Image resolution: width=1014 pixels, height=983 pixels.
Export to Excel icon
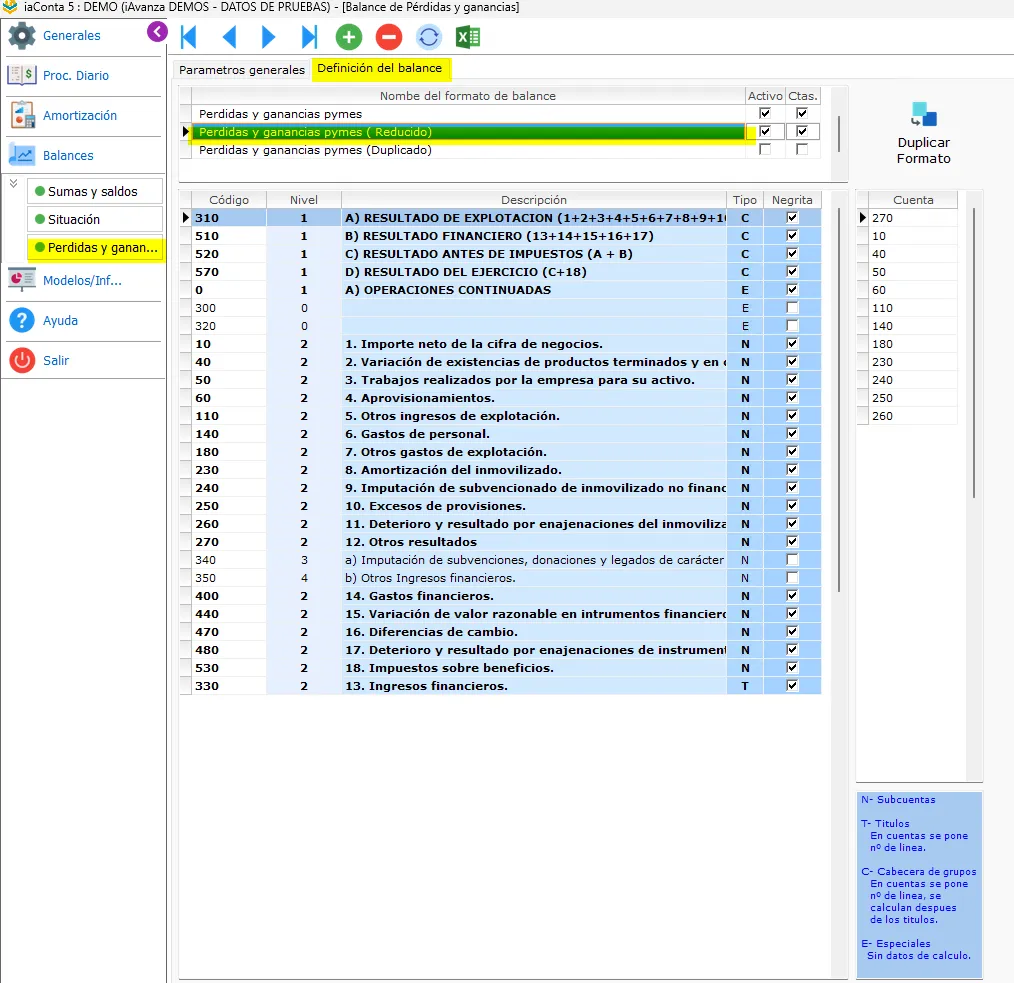pos(468,37)
